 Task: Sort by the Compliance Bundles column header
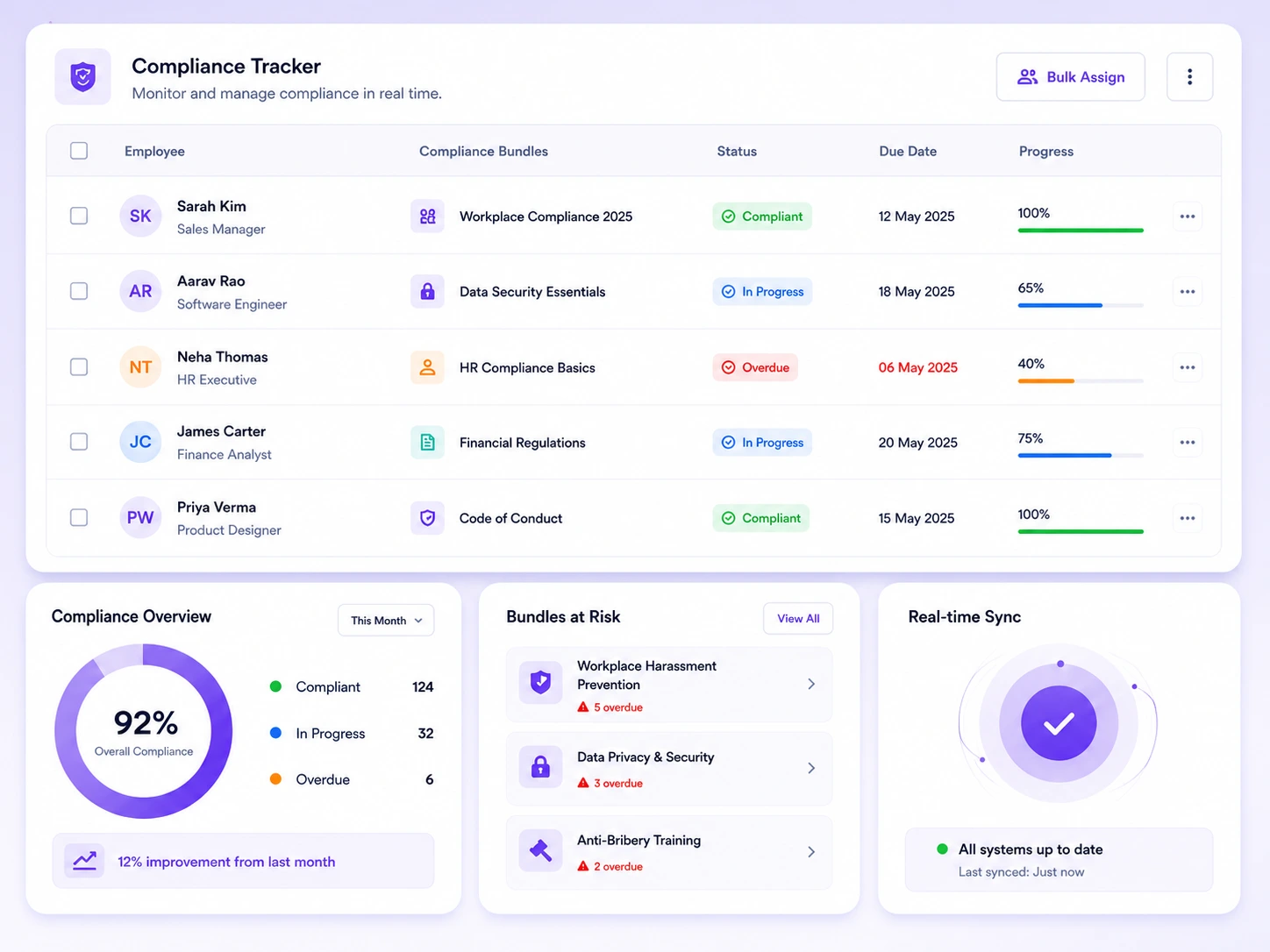point(483,151)
